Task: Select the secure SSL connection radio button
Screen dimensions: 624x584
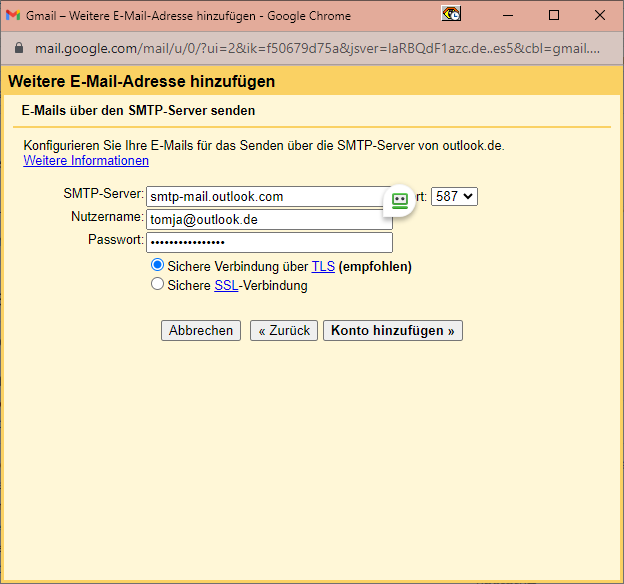Action: (x=157, y=284)
